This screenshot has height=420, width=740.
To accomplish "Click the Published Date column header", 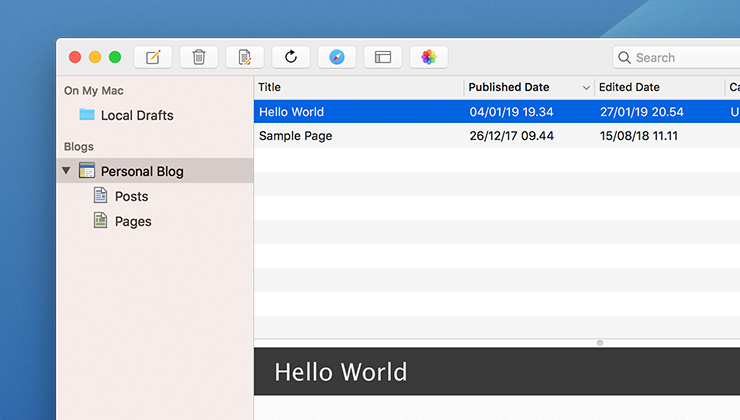I will [529, 87].
